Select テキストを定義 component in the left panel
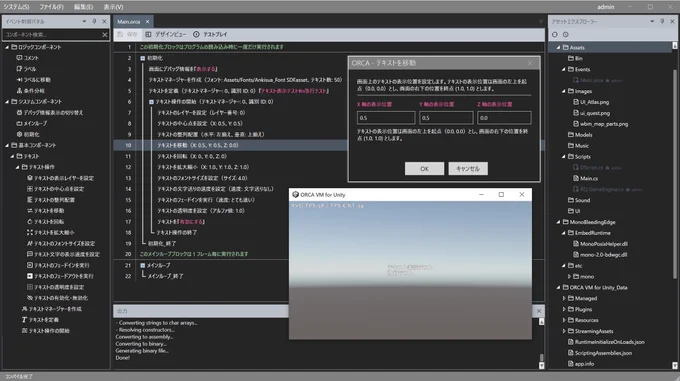 (40, 319)
